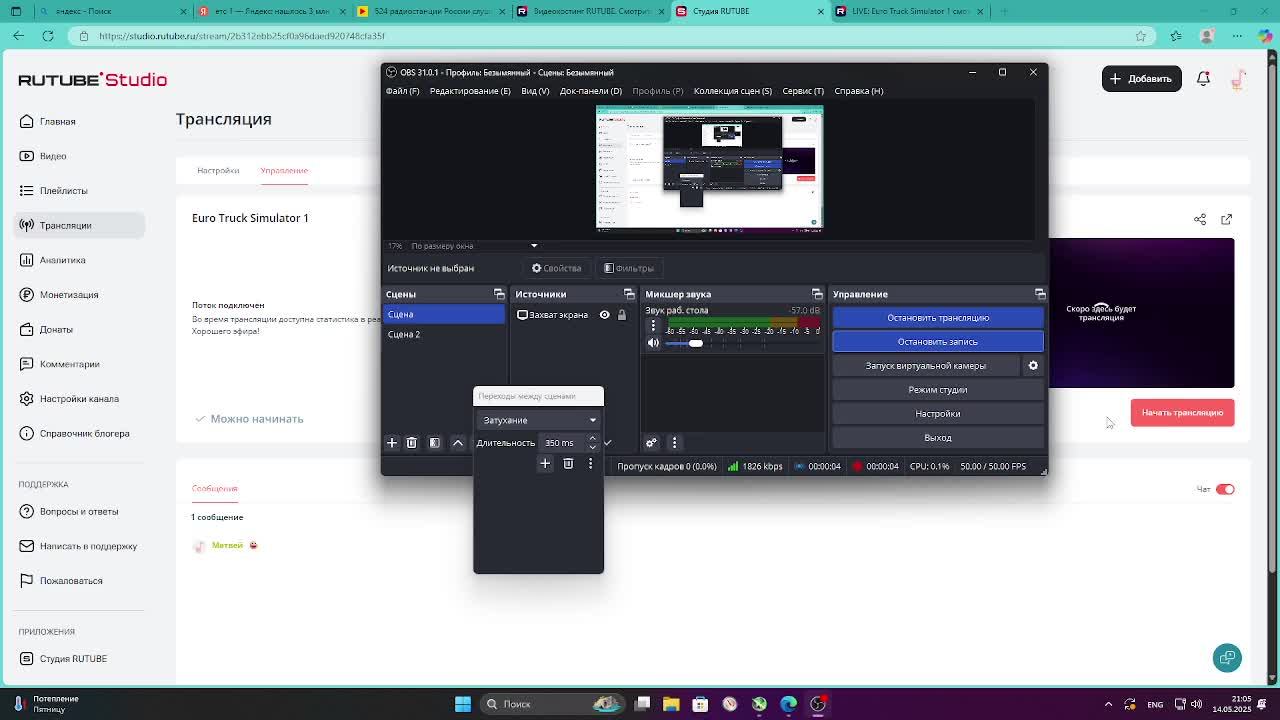The width and height of the screenshot is (1280, 720).
Task: Open the Коллекция сцен menu
Action: point(733,91)
